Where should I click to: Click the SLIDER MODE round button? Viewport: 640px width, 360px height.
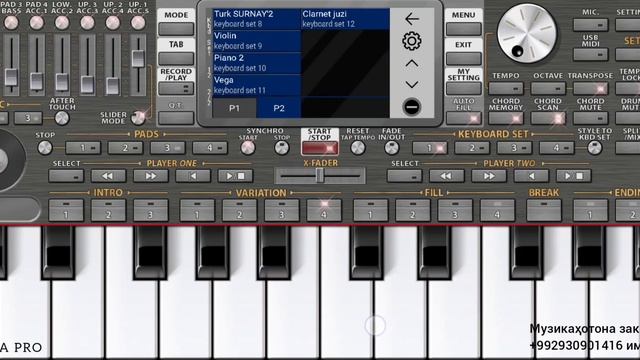pos(138,118)
